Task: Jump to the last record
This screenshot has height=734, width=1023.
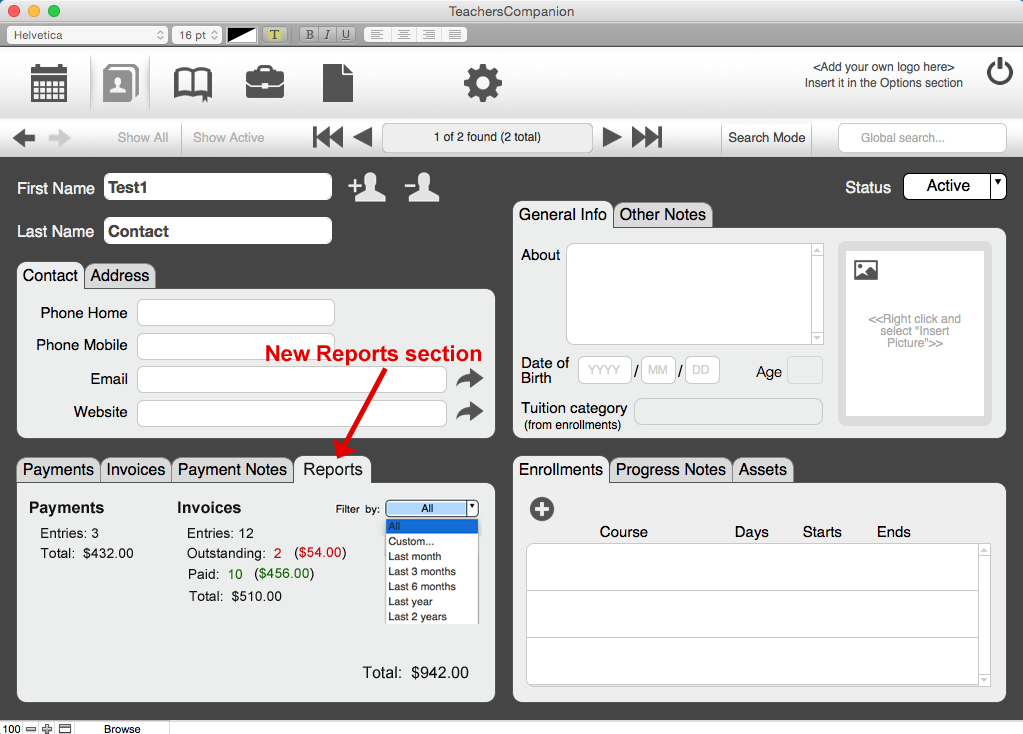Action: click(x=647, y=137)
